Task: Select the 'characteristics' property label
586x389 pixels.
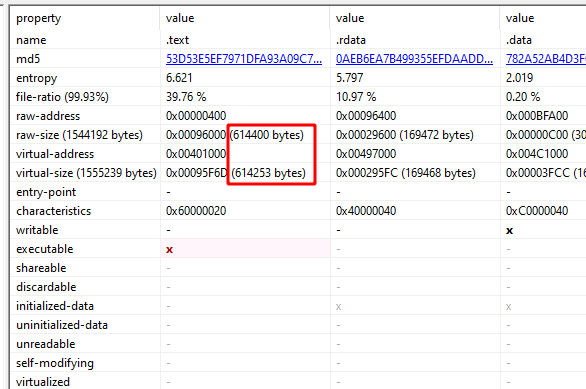Action: point(53,211)
